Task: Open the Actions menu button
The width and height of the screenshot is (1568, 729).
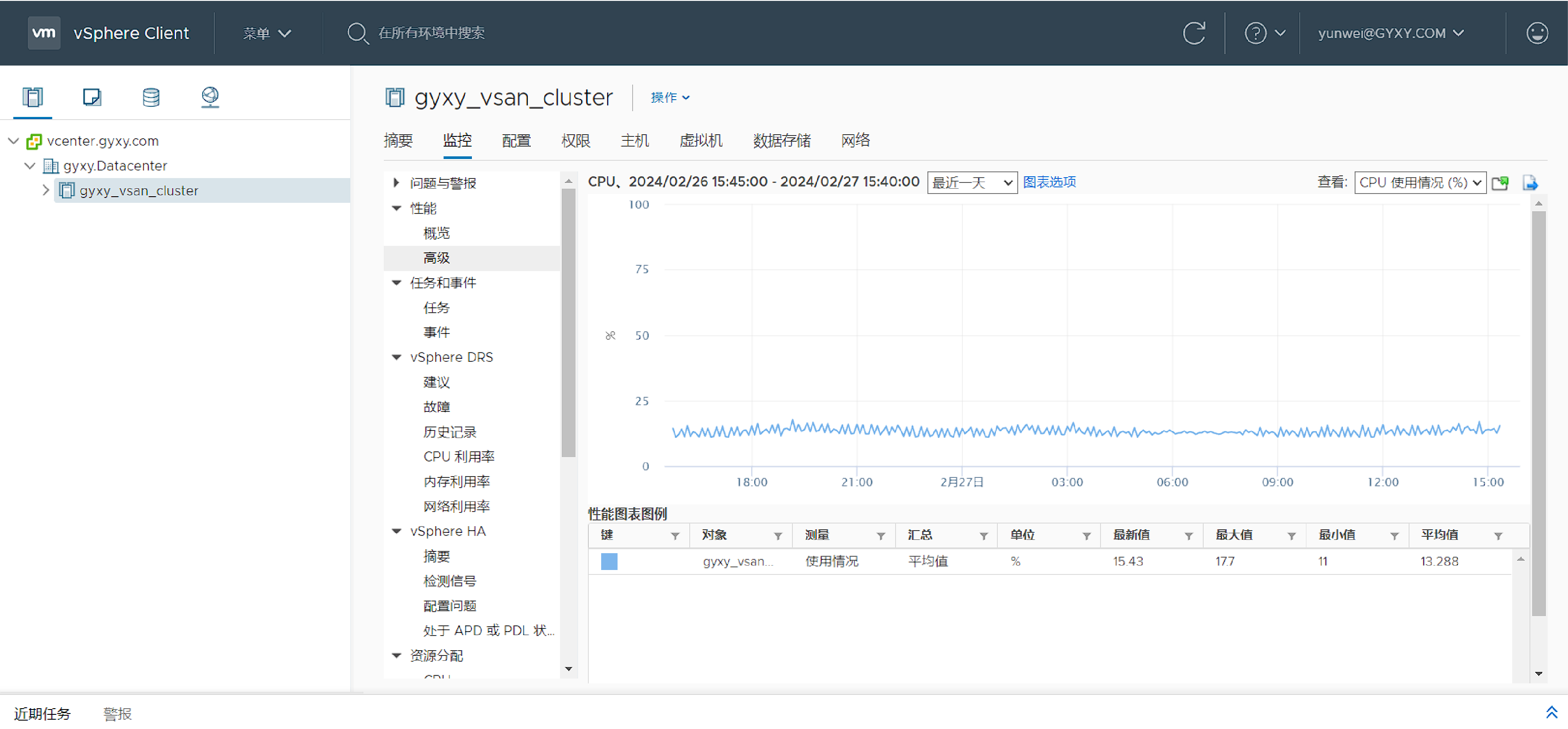Action: 669,97
